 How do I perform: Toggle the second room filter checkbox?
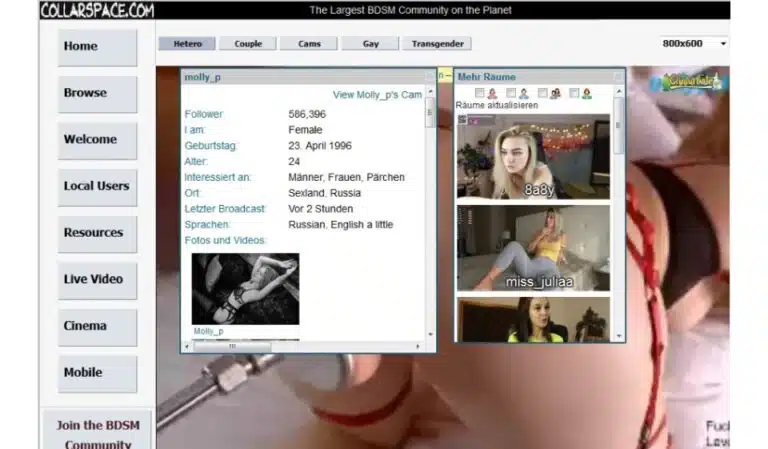point(511,94)
